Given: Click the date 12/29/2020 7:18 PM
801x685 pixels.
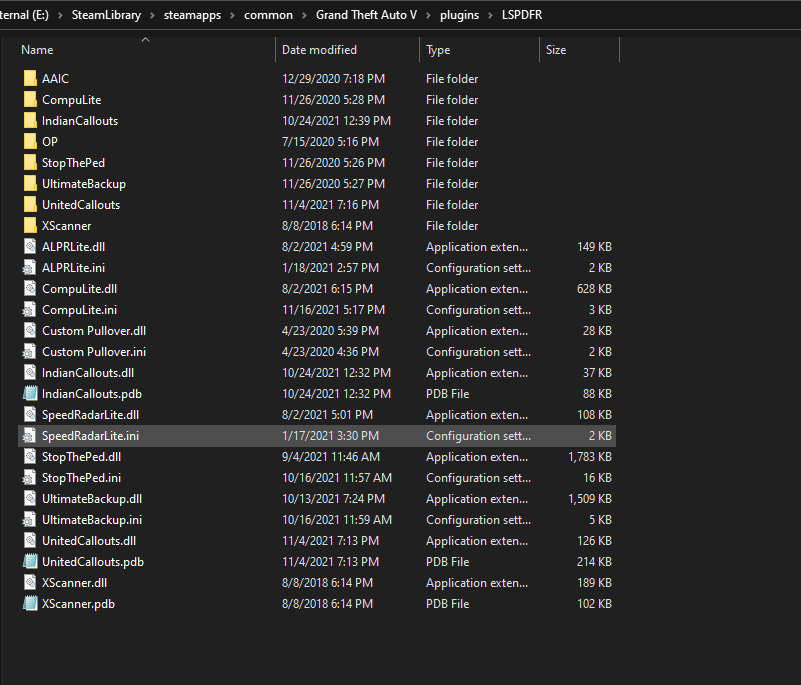Looking at the screenshot, I should pyautogui.click(x=334, y=79).
